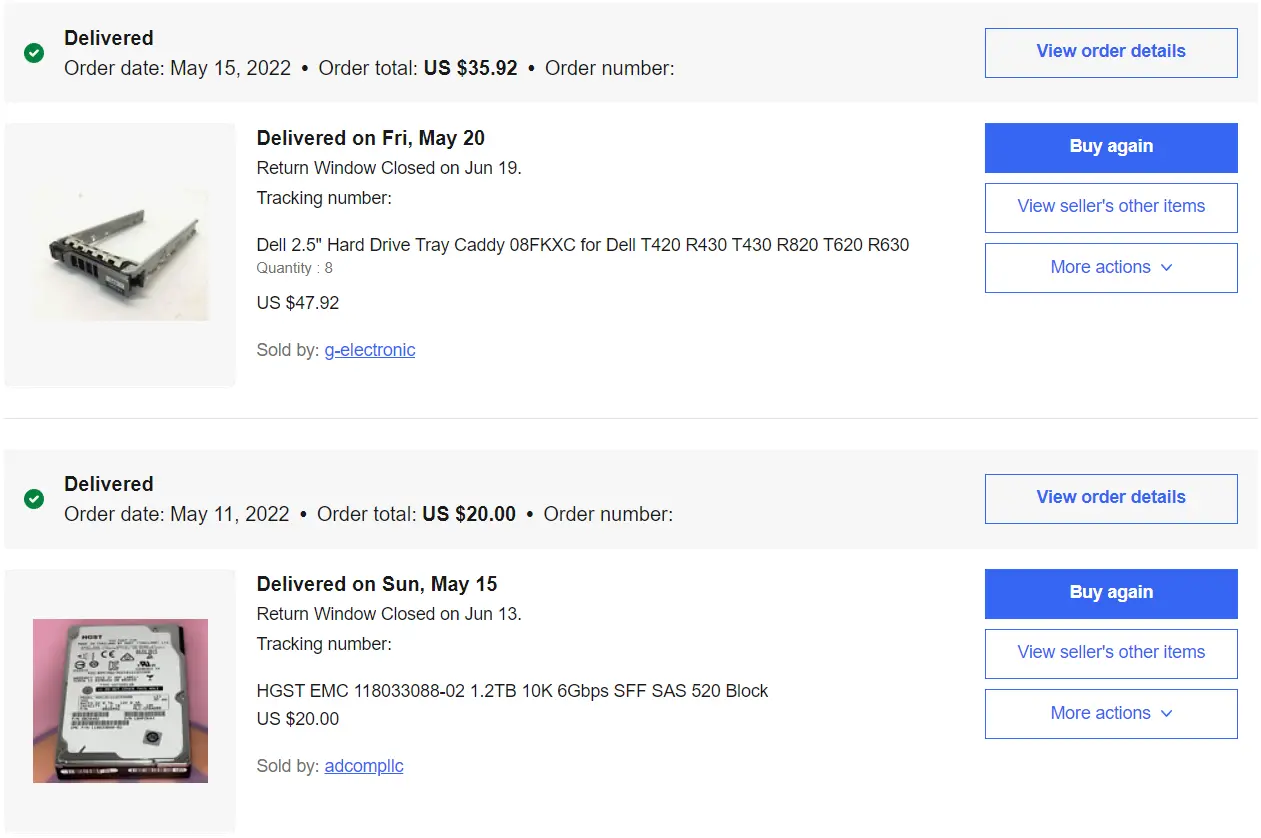The height and width of the screenshot is (838, 1261).
Task: Expand More actions for the Dell tray order
Action: (x=1110, y=268)
